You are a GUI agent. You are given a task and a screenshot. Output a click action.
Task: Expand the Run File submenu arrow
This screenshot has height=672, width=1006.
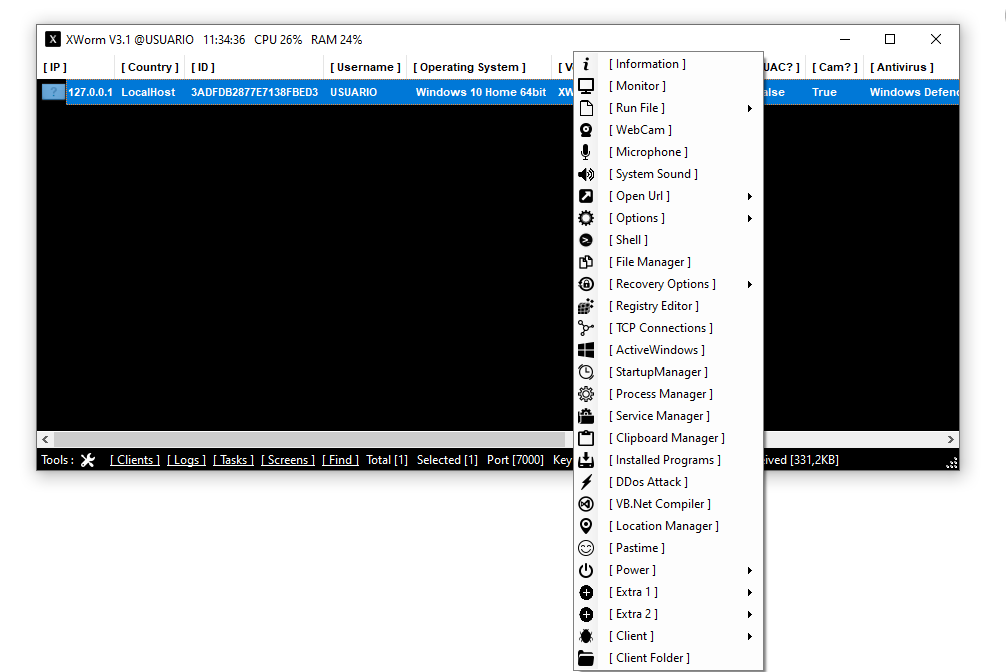point(749,108)
